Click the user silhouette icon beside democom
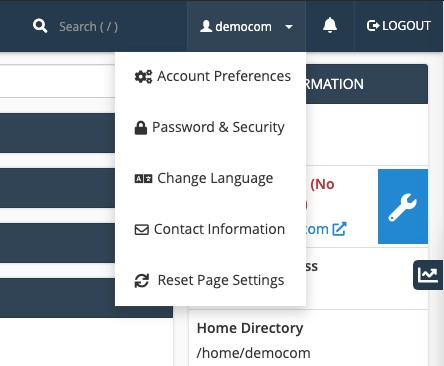 coord(206,26)
